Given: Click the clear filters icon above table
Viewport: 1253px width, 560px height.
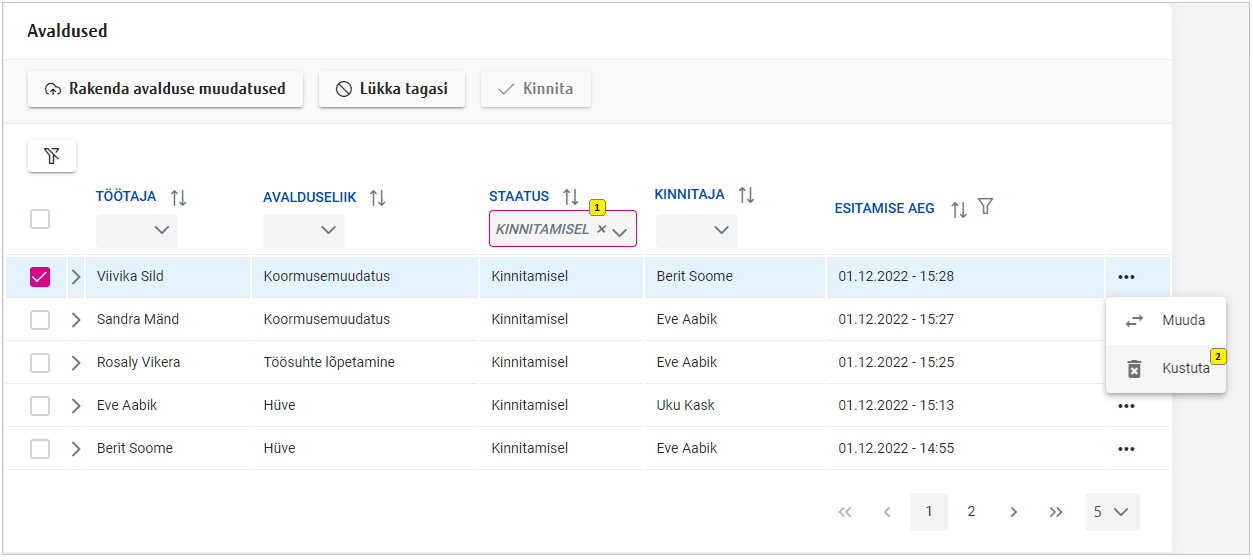Looking at the screenshot, I should coord(52,156).
